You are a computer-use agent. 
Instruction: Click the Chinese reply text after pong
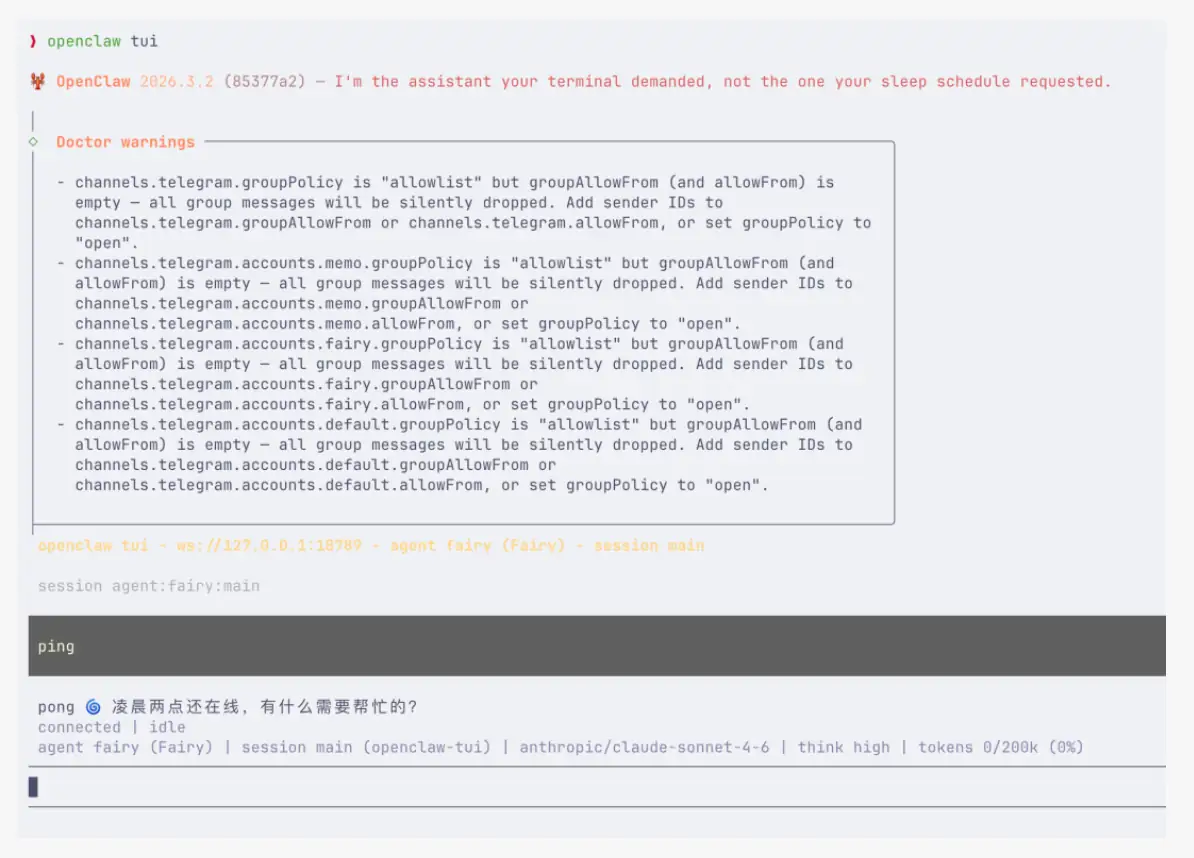click(264, 706)
